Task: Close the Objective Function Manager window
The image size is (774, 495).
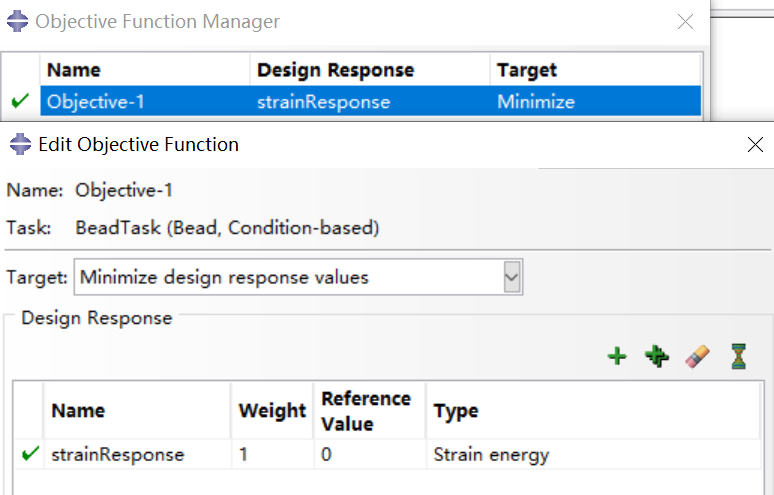Action: [x=685, y=22]
